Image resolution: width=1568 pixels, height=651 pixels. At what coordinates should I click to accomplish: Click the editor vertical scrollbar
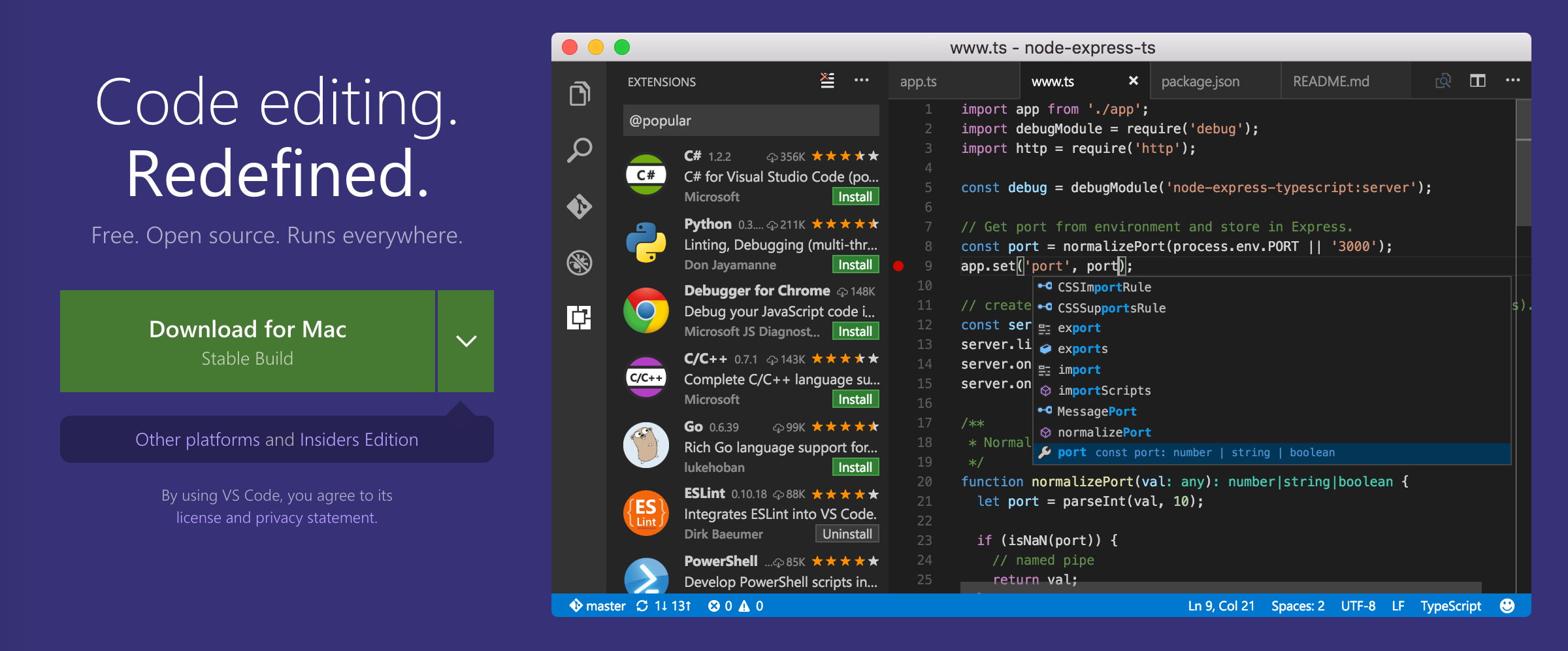[x=1523, y=163]
